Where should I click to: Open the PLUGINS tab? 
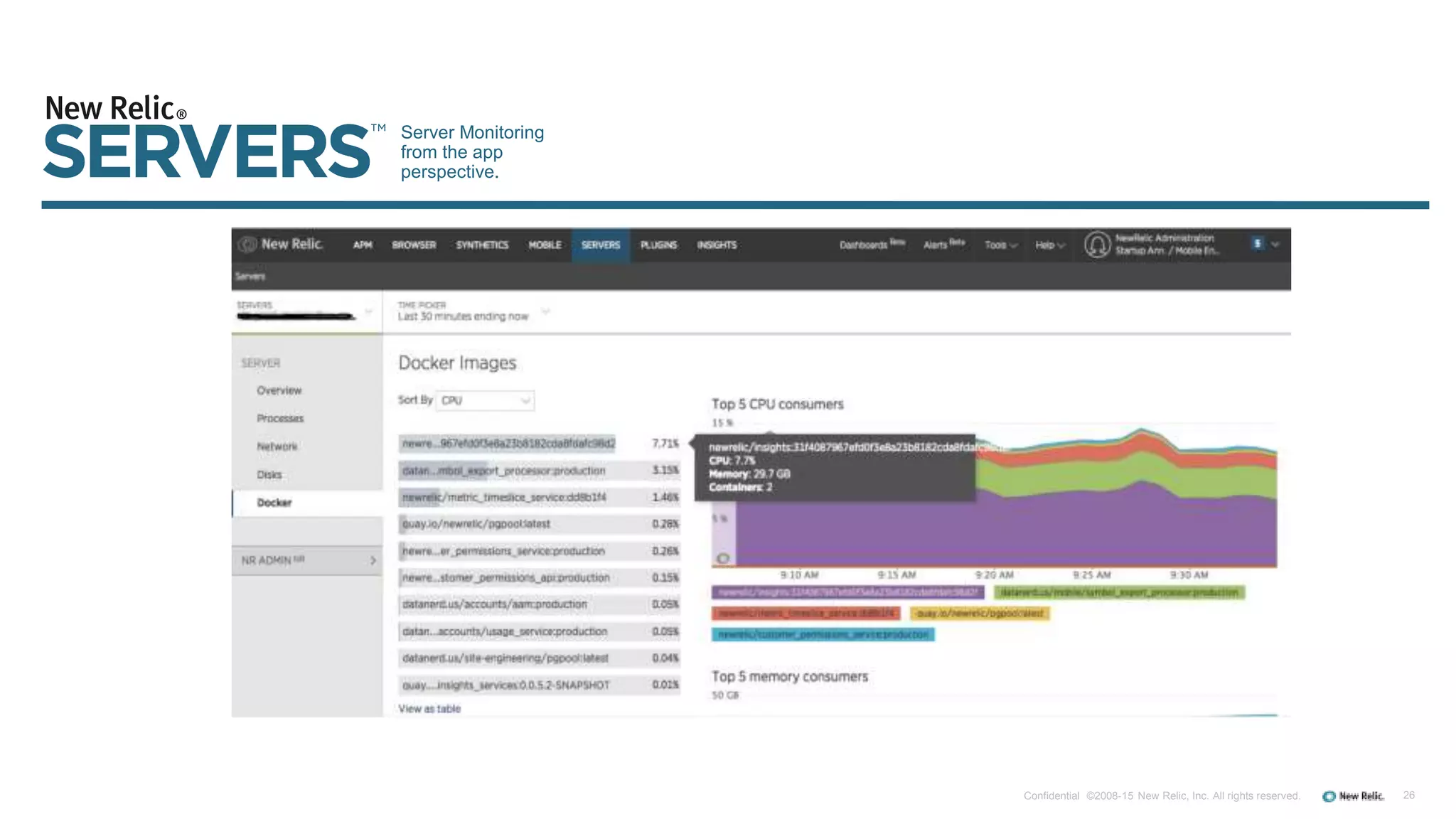[658, 245]
